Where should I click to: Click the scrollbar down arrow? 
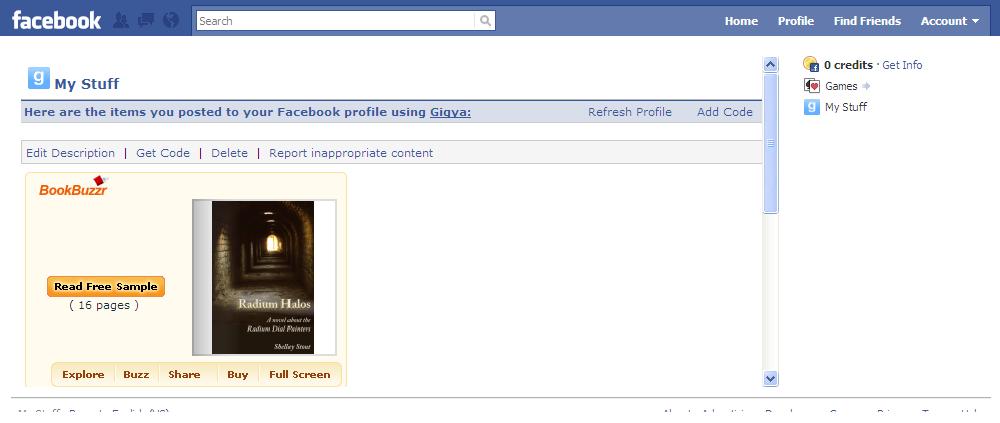pos(770,379)
